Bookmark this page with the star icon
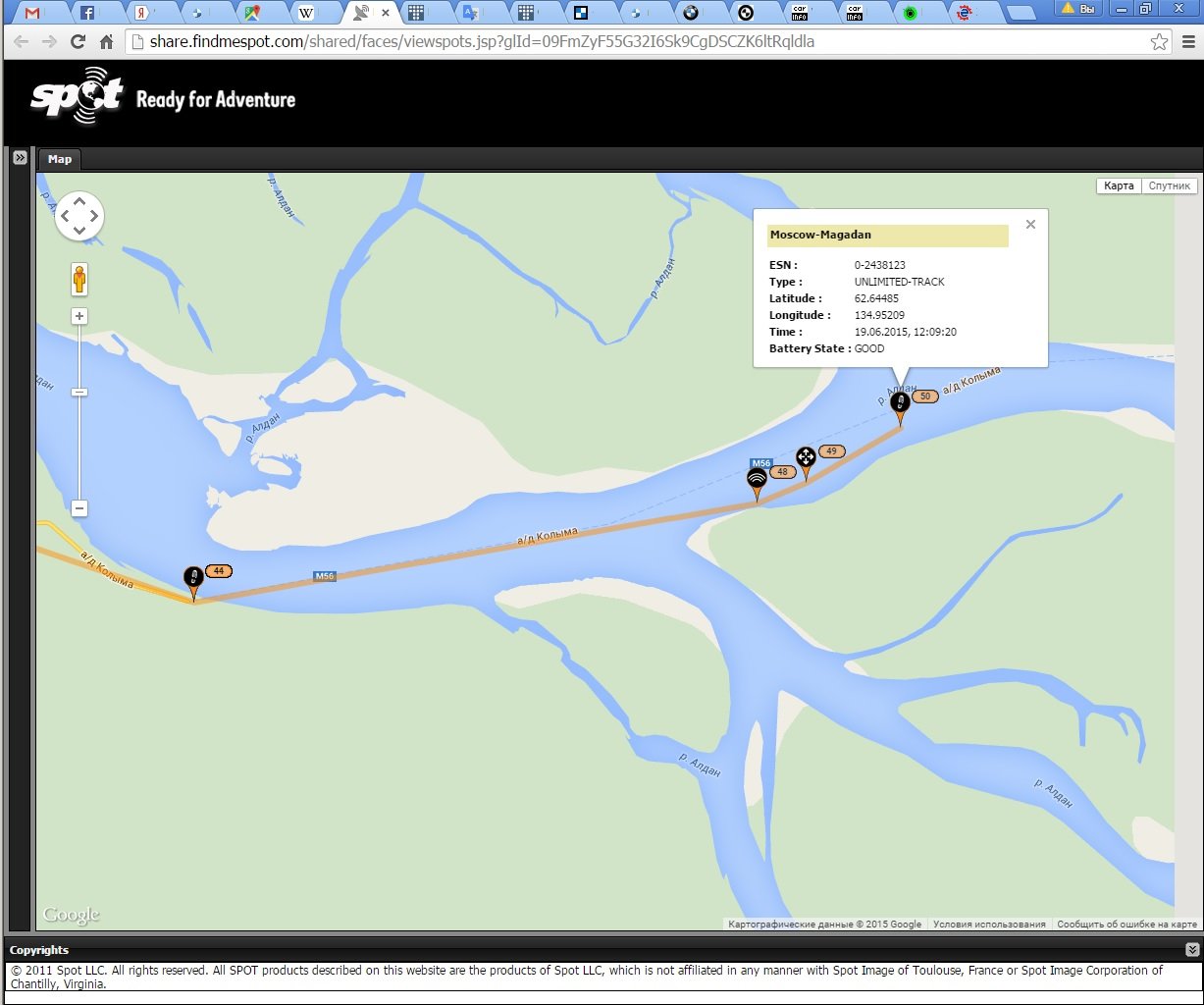The image size is (1204, 1005). [x=1160, y=42]
